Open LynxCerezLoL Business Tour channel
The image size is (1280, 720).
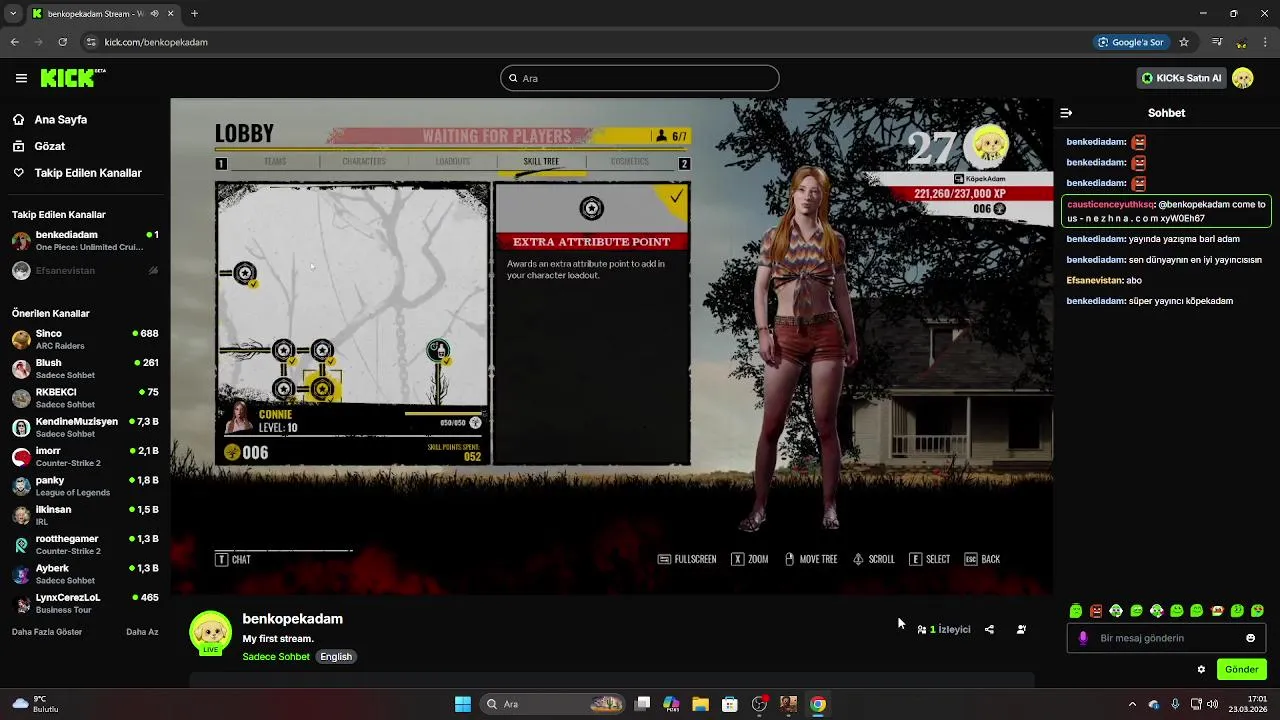[85, 603]
